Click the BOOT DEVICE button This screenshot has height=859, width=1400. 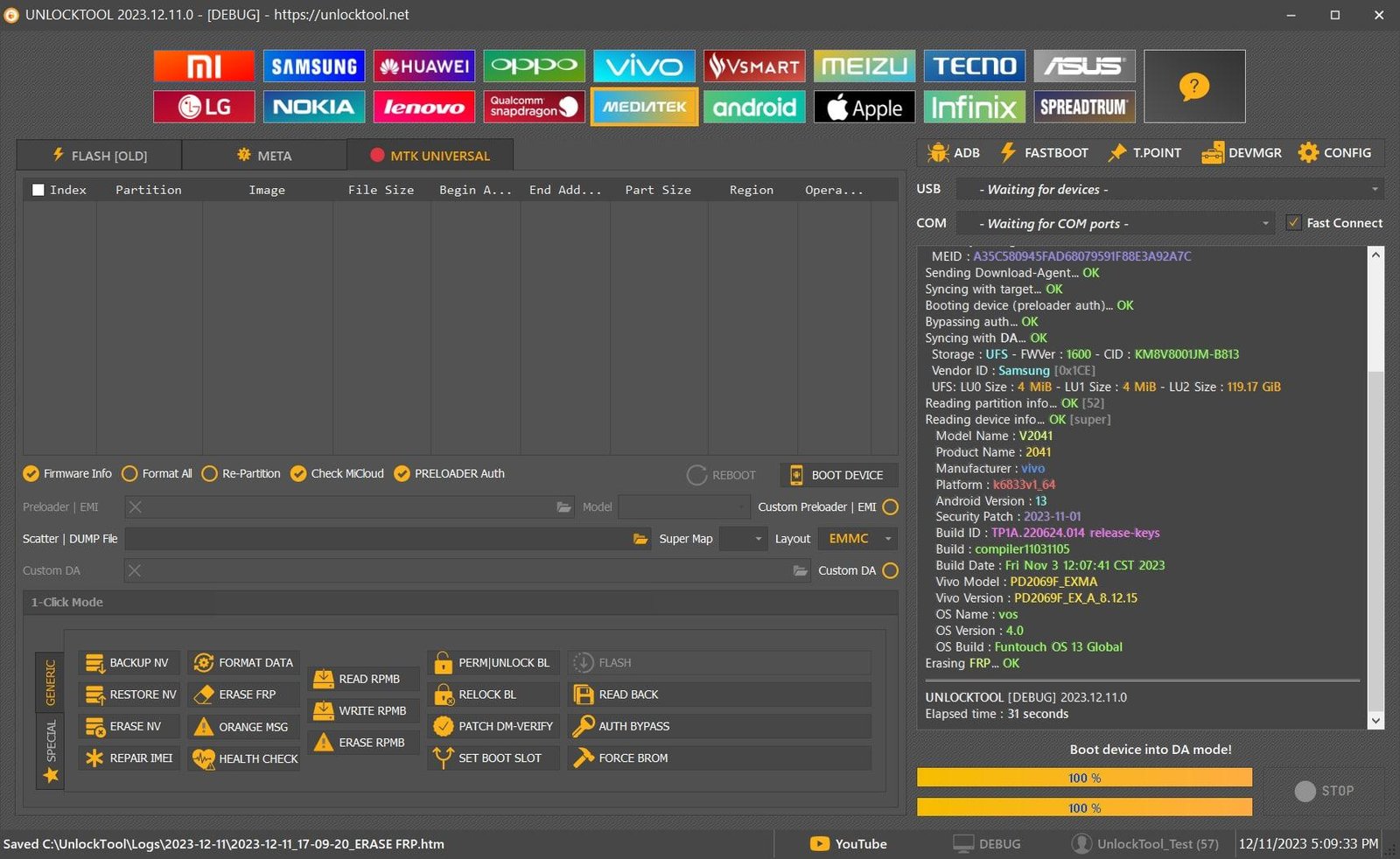pos(838,475)
